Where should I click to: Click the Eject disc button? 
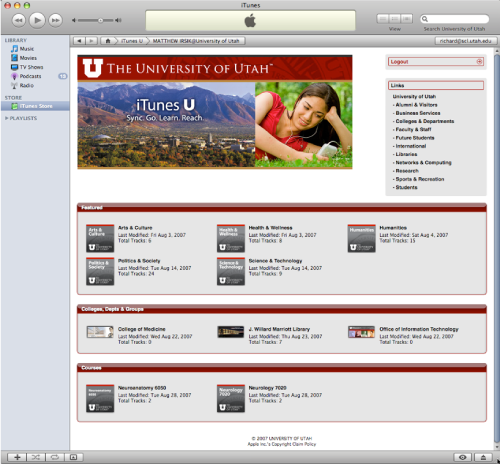(483, 457)
